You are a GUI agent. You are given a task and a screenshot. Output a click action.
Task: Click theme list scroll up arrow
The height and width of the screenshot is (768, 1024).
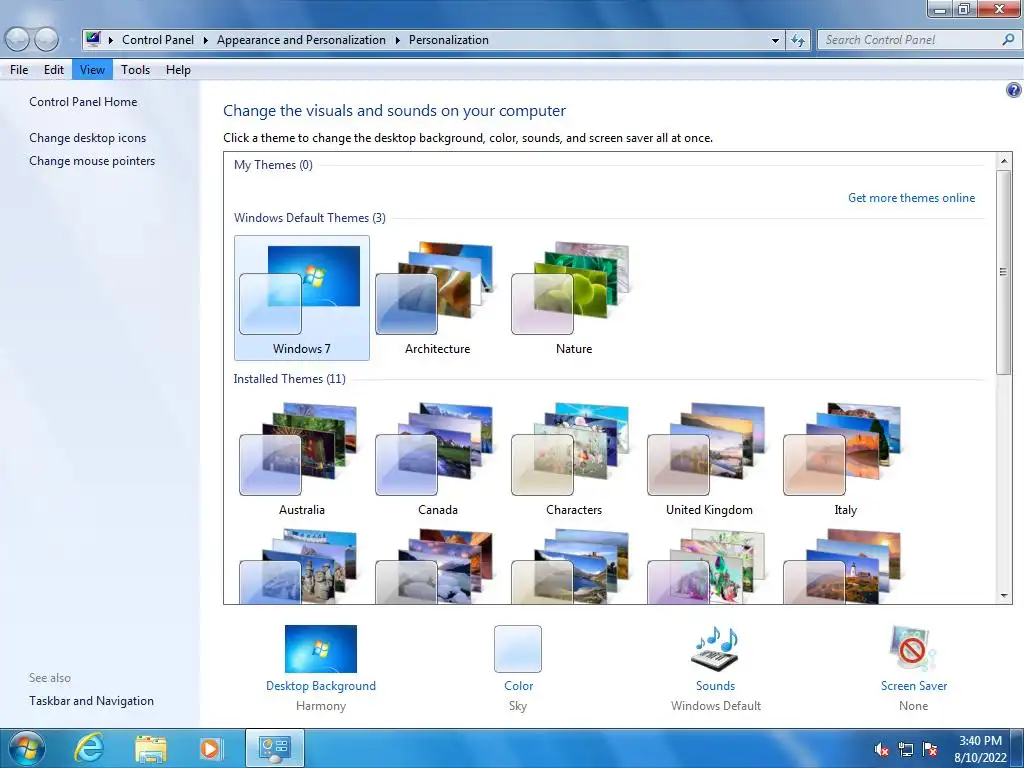[1004, 161]
